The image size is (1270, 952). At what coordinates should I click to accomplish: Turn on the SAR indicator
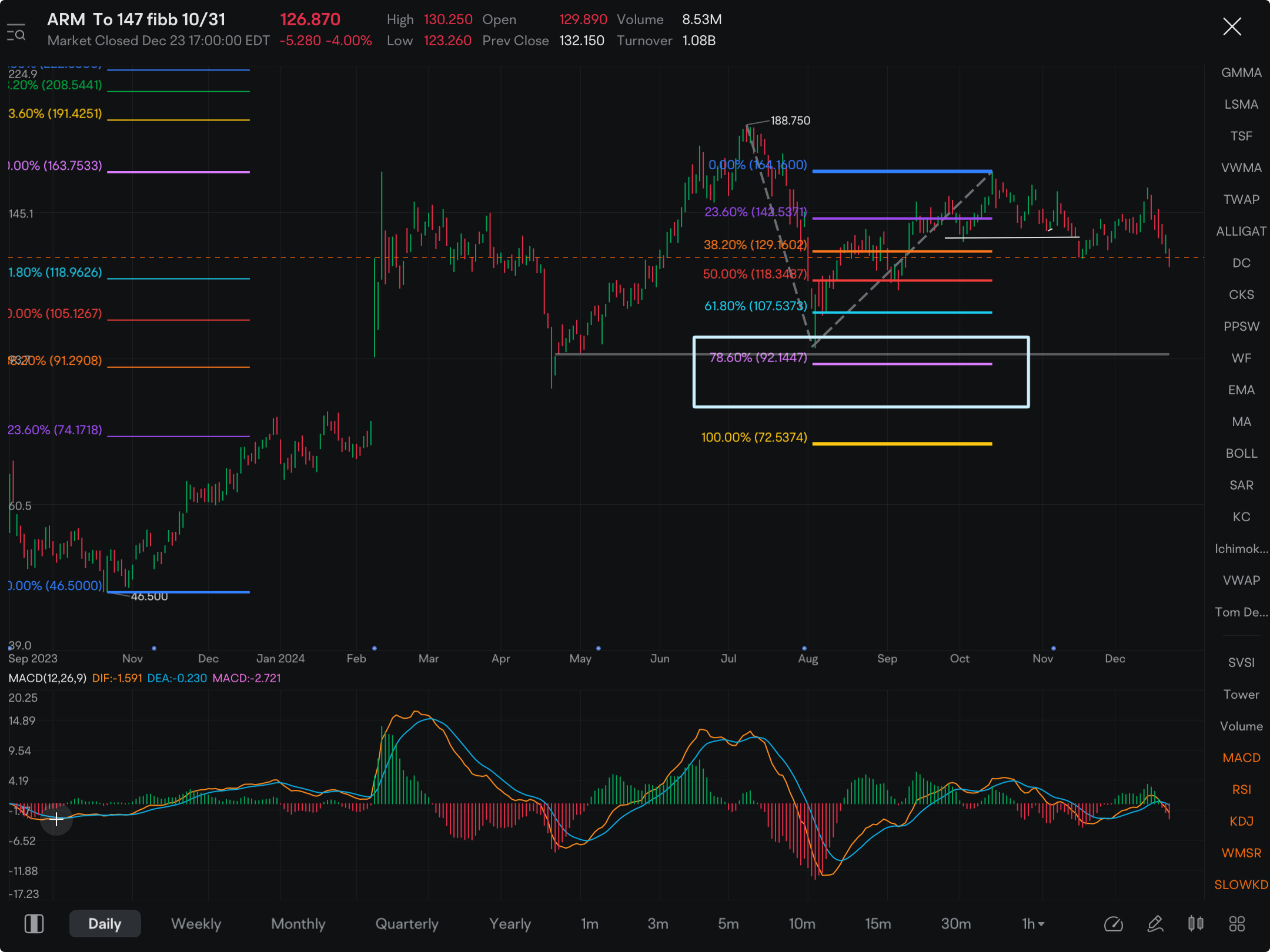(x=1241, y=485)
